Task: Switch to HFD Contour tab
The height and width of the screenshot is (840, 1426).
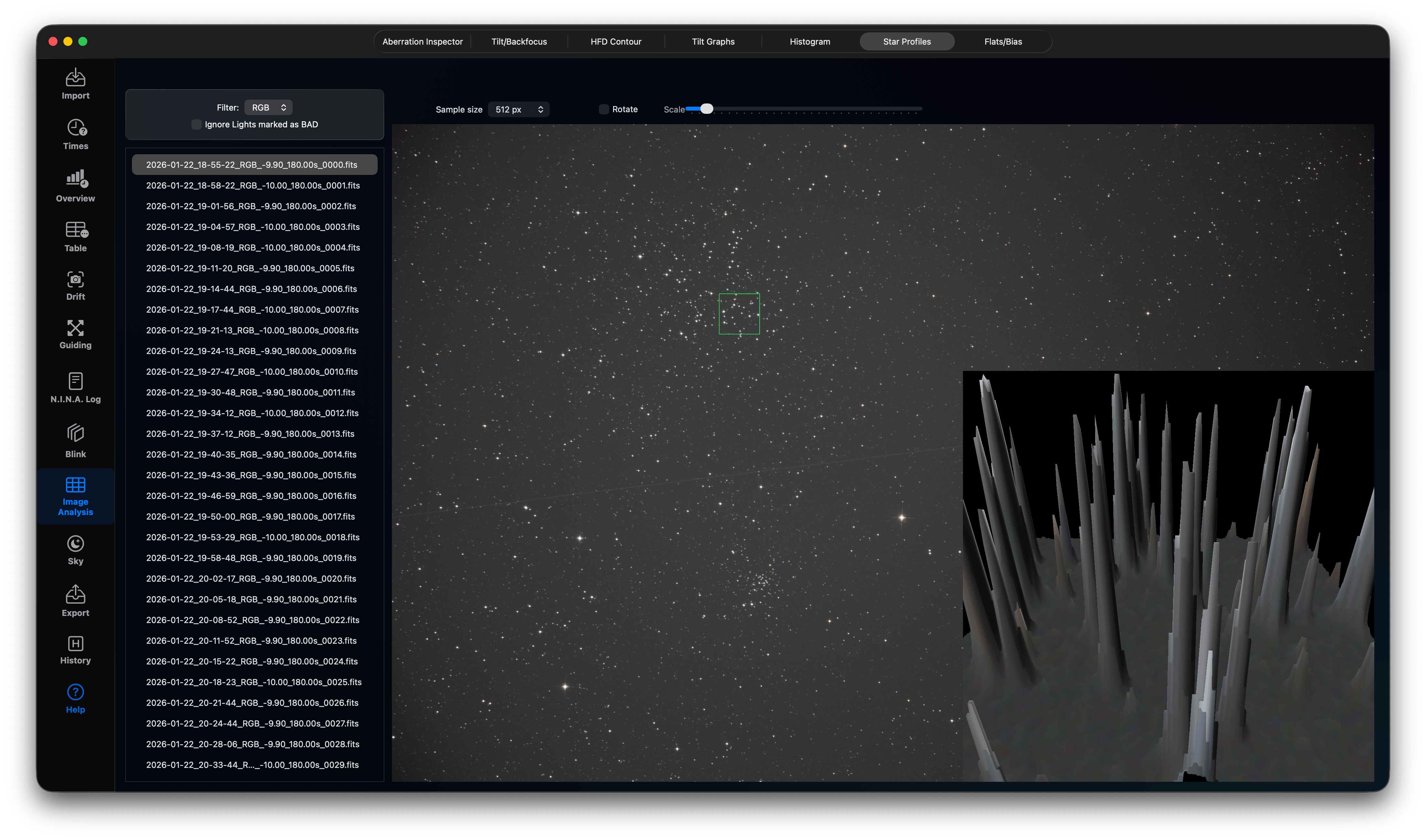Action: point(616,41)
